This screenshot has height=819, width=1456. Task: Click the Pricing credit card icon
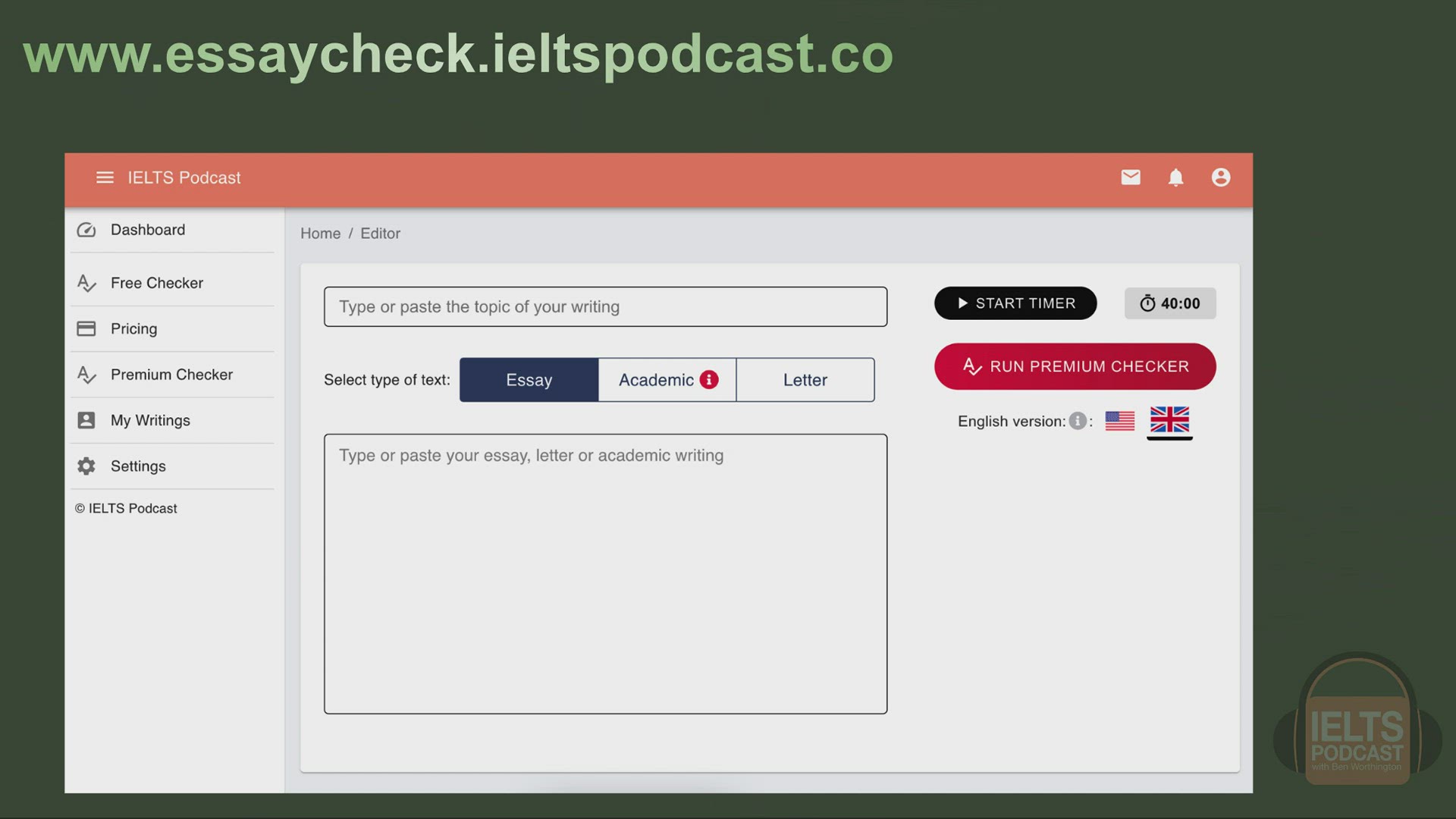coord(86,328)
